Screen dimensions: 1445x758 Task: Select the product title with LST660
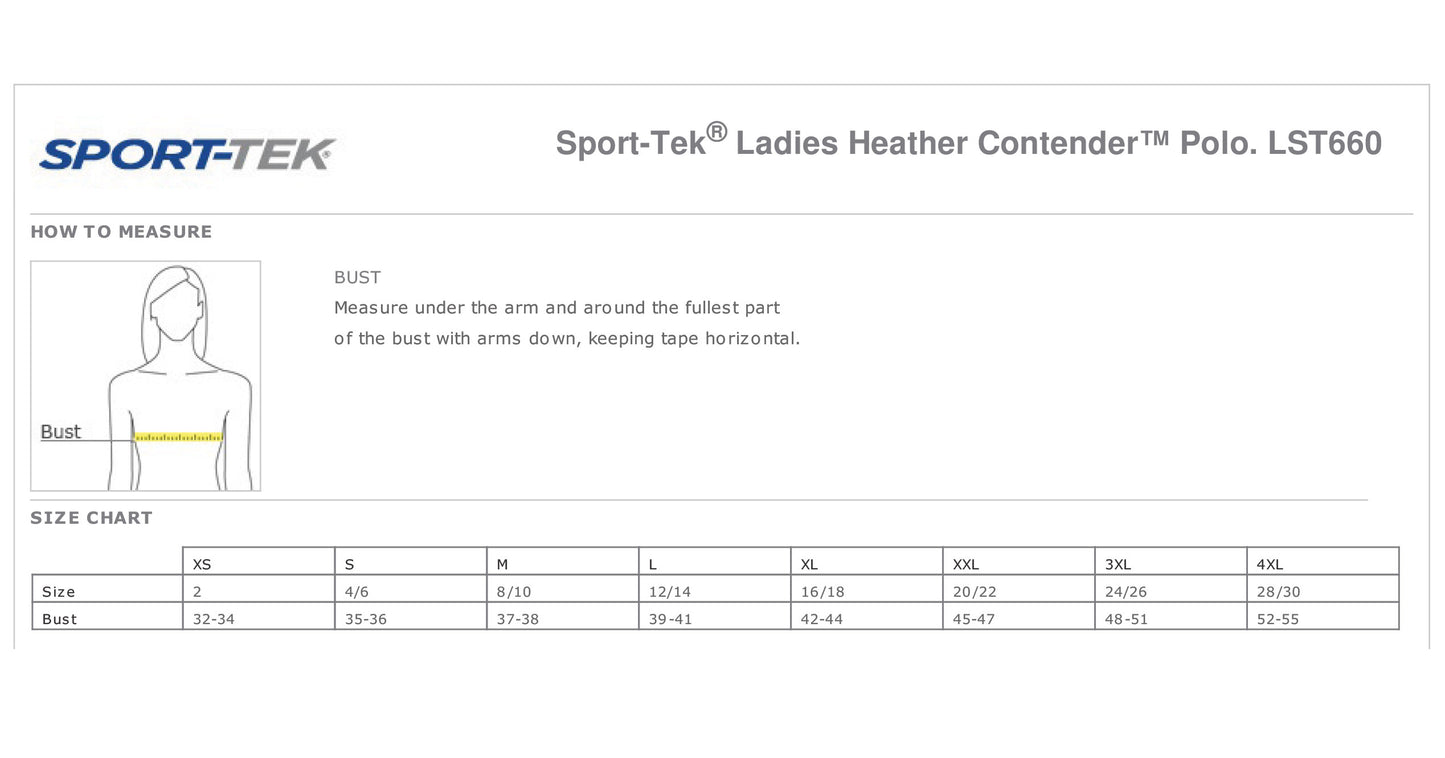click(x=968, y=143)
